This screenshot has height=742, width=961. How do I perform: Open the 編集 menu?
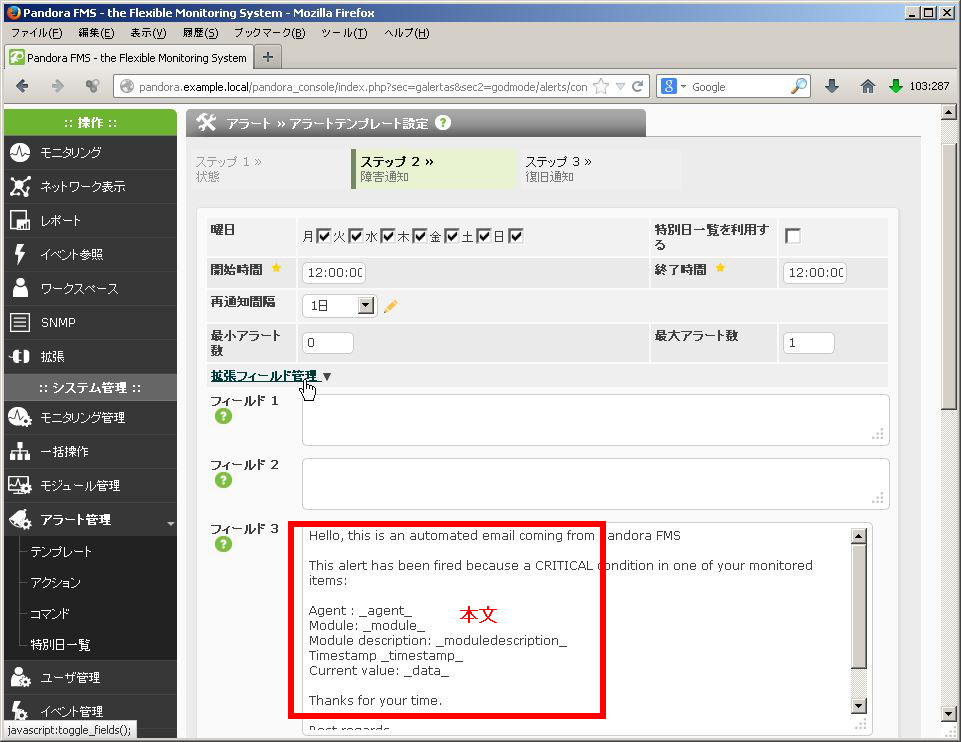(96, 33)
